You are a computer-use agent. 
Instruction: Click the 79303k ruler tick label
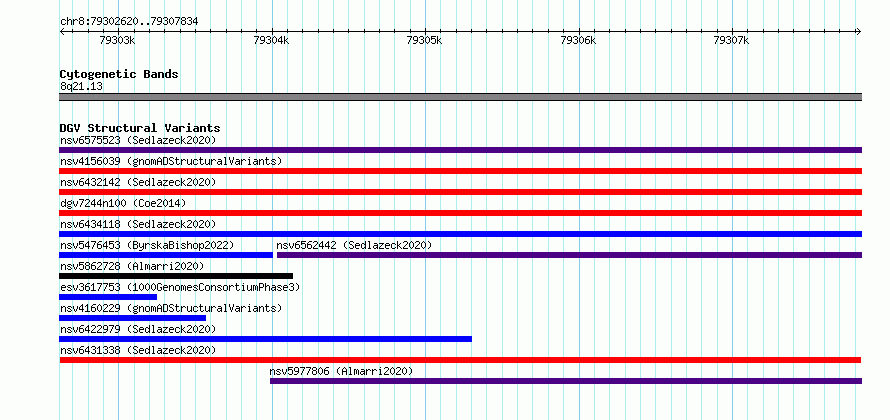coord(117,40)
